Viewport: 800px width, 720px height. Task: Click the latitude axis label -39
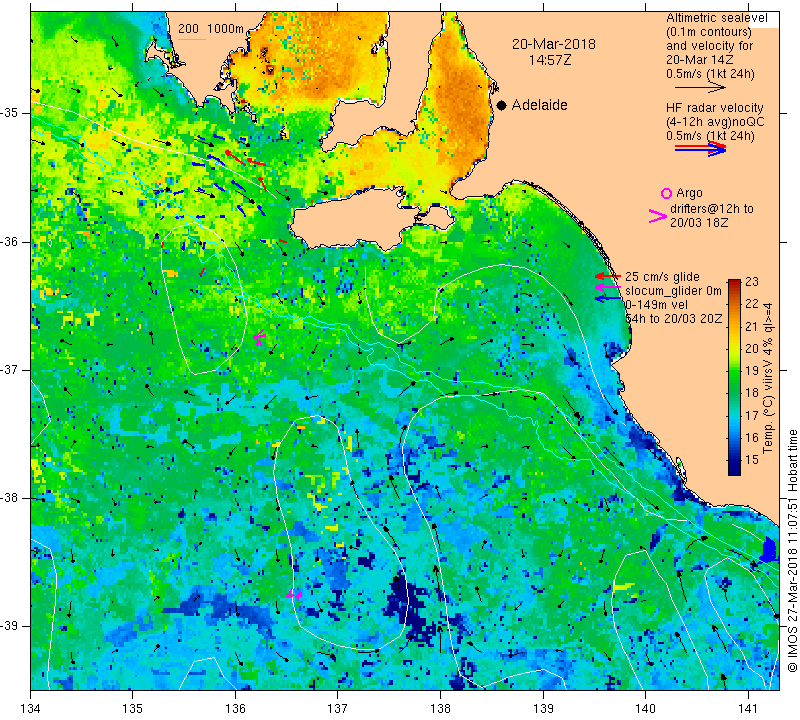(x=10, y=626)
